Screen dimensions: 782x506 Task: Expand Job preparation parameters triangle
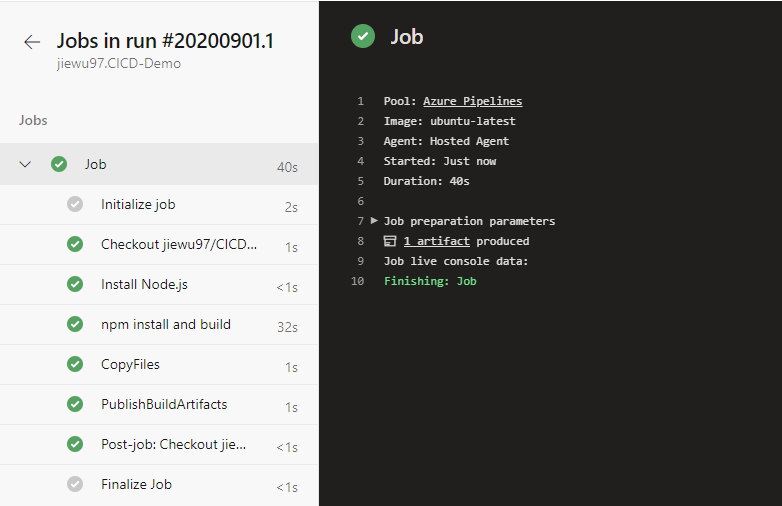(x=374, y=220)
